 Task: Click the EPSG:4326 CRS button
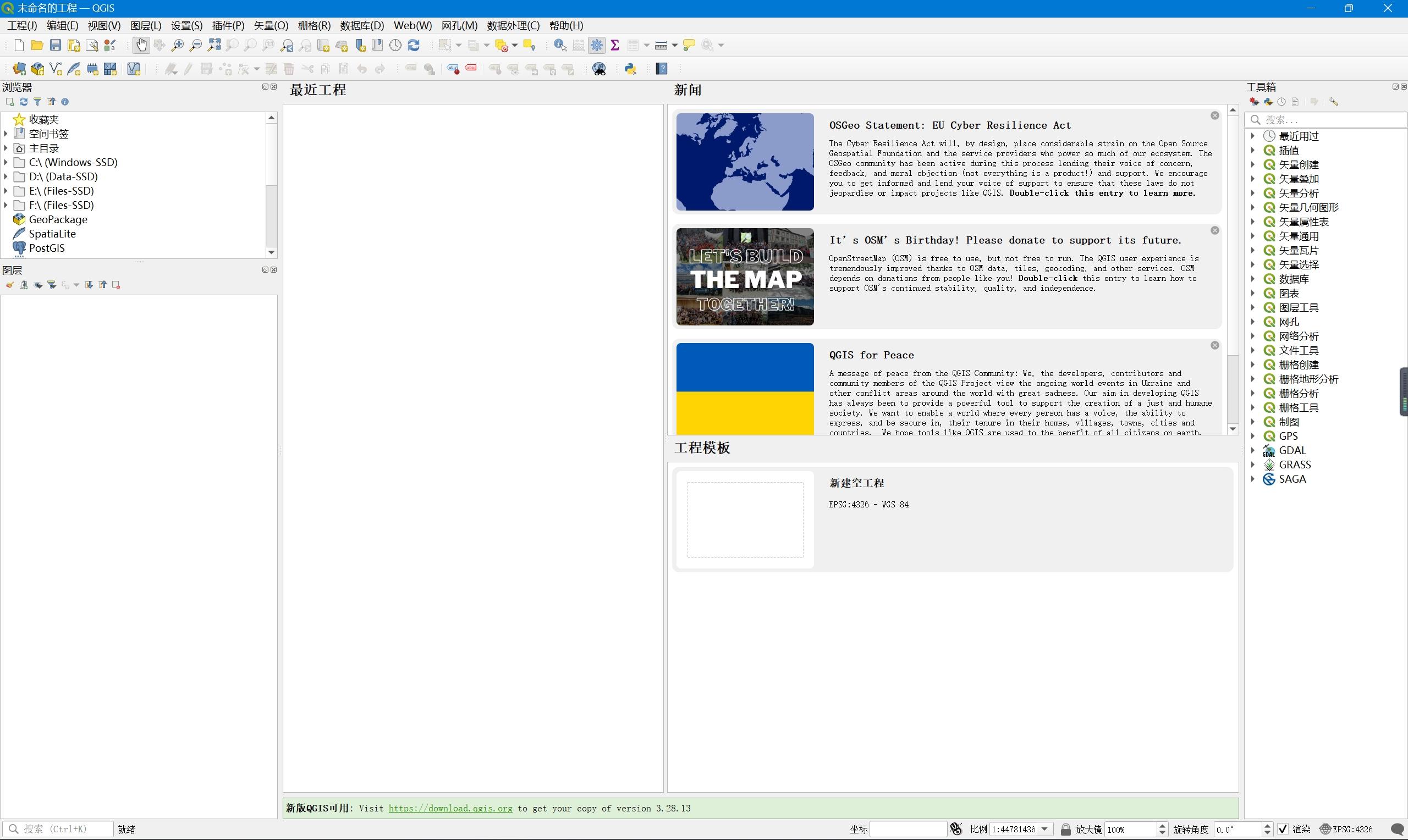coord(1346,829)
